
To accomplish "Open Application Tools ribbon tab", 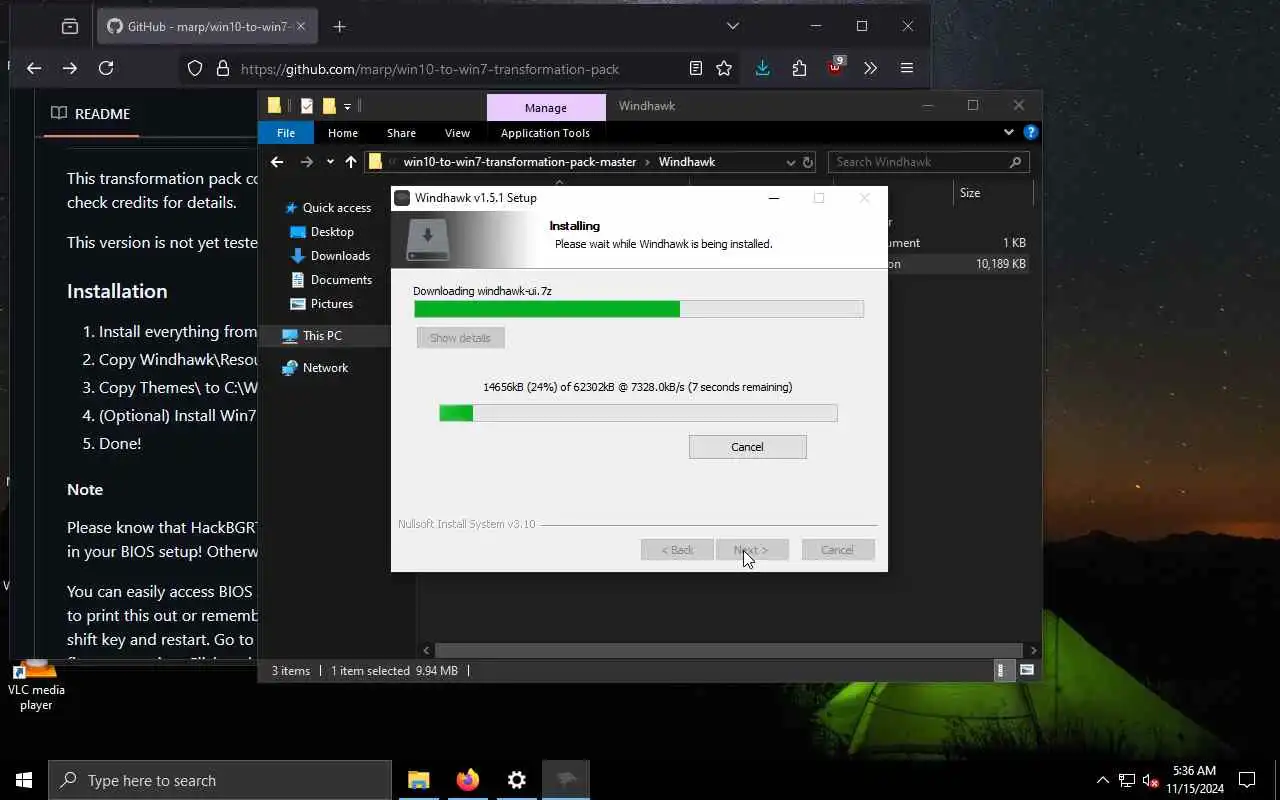I will tap(545, 133).
